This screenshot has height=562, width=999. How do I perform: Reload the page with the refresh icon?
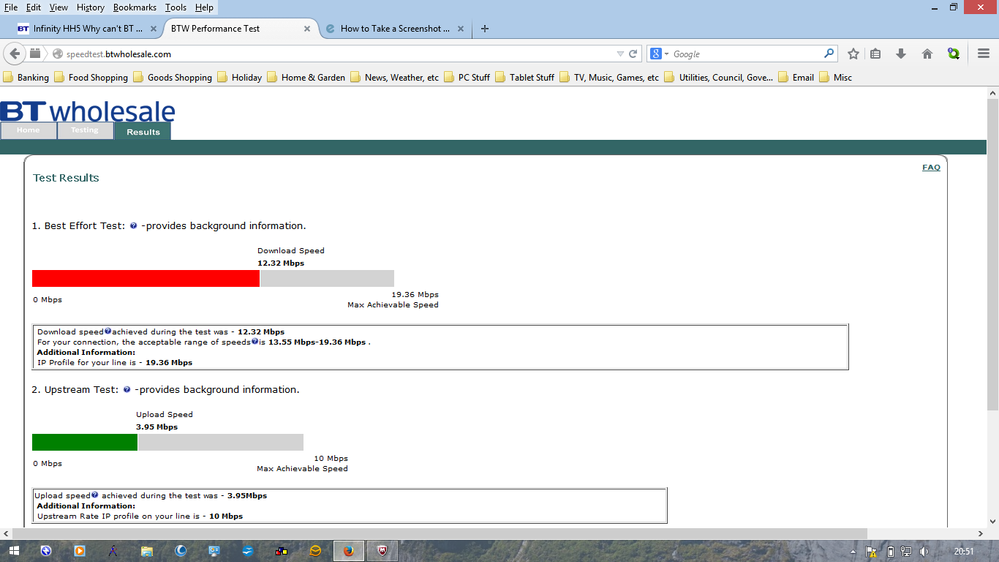(x=633, y=54)
